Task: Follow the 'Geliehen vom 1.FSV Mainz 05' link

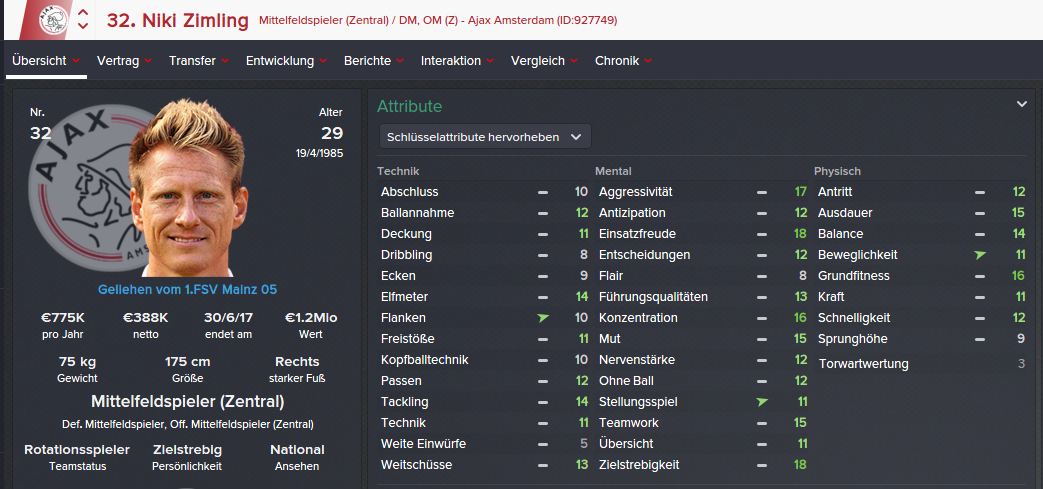Action: click(x=187, y=289)
